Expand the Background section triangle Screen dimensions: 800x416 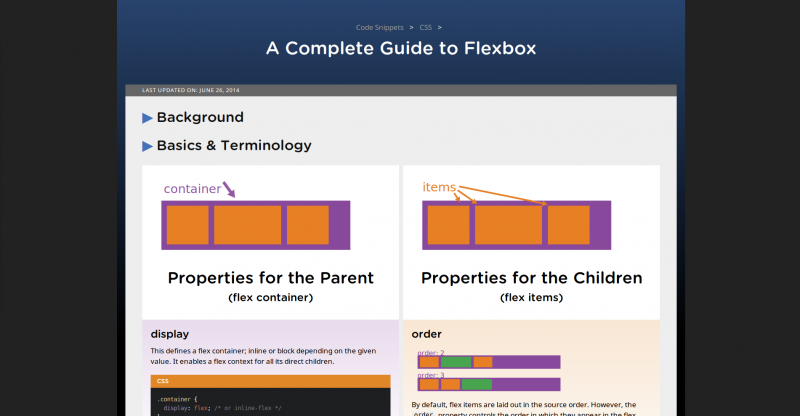[148, 118]
